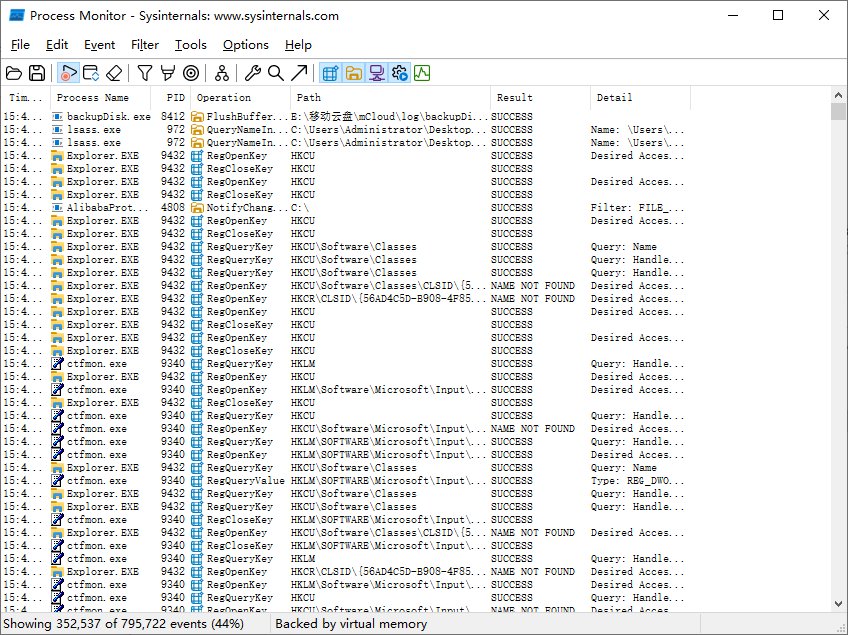
Task: Click the AlibabaProt... process icon
Action: (57, 208)
